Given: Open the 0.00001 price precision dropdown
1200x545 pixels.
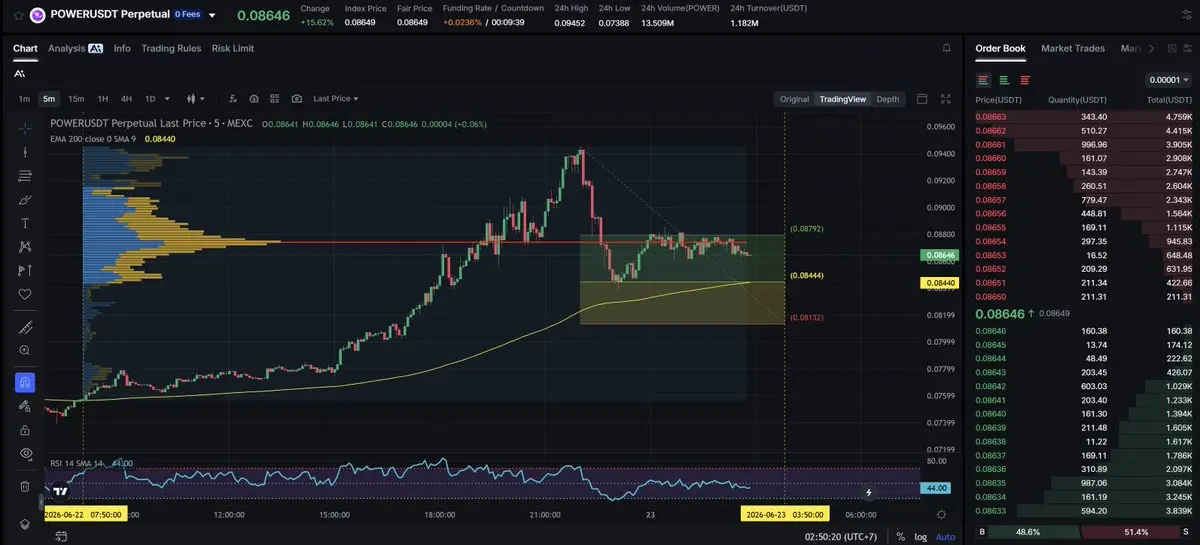Looking at the screenshot, I should tap(1168, 80).
